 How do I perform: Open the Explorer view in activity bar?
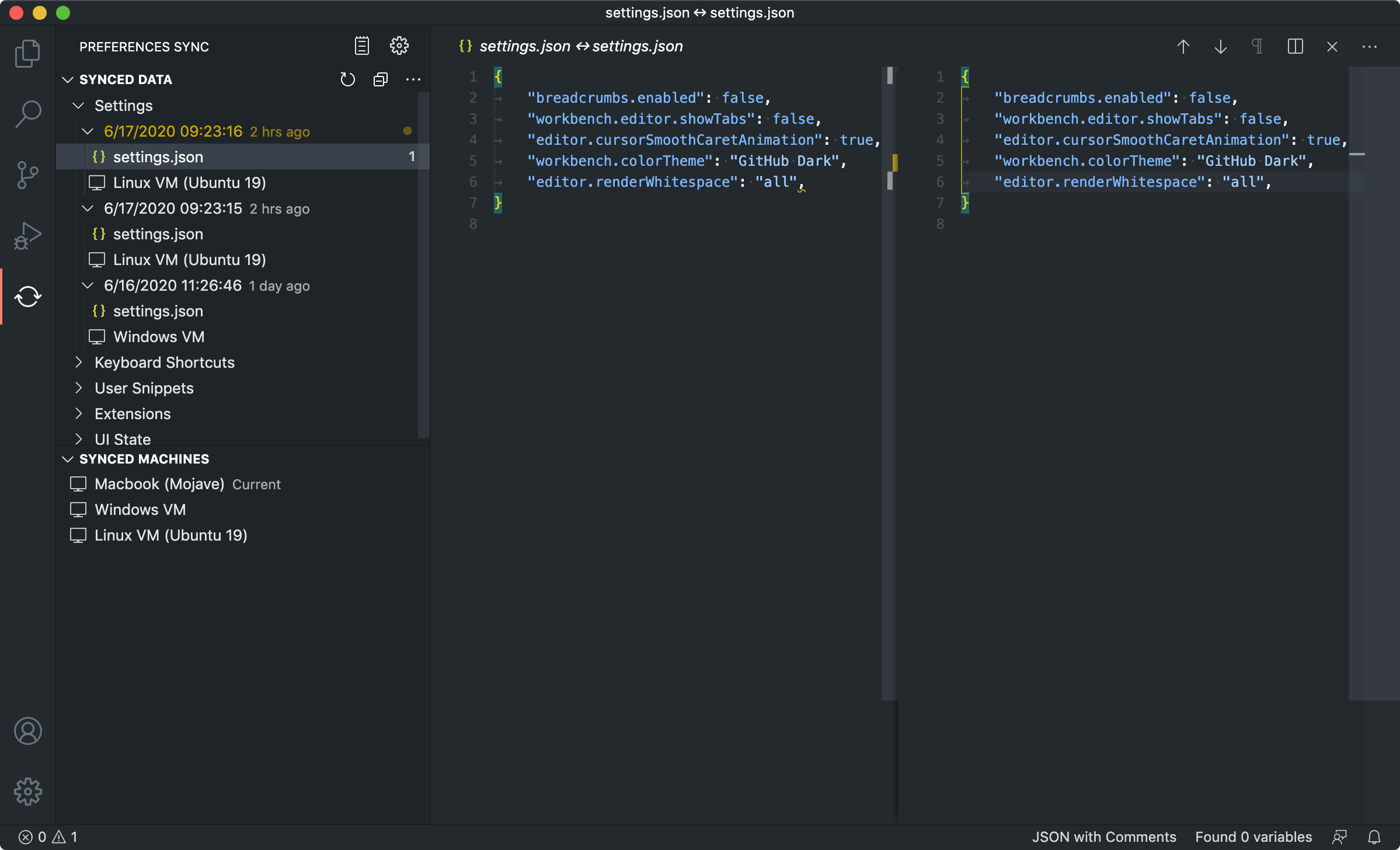pos(27,54)
